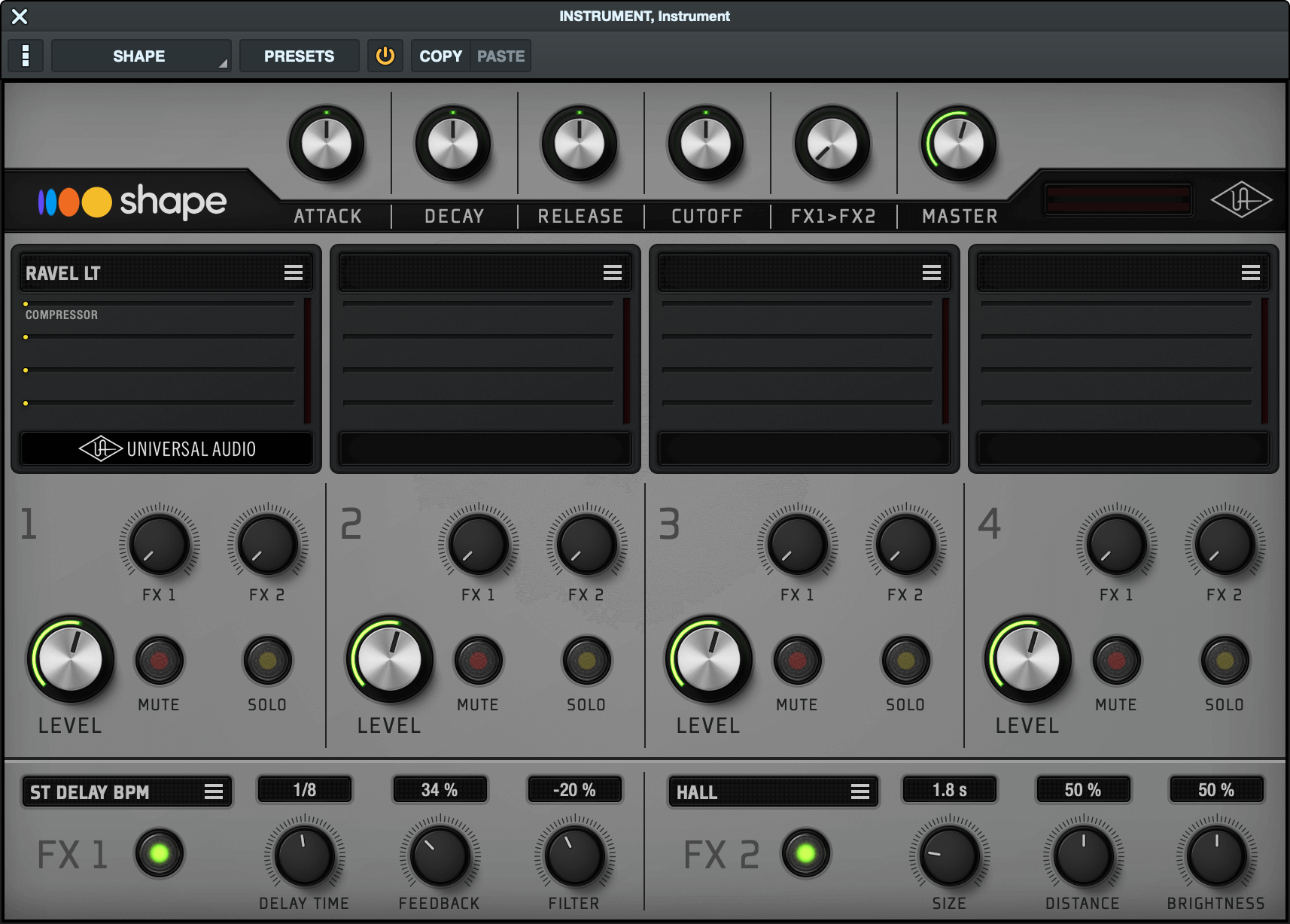Click layer 1 FX 1 send knob
This screenshot has width=1290, height=924.
click(x=159, y=543)
